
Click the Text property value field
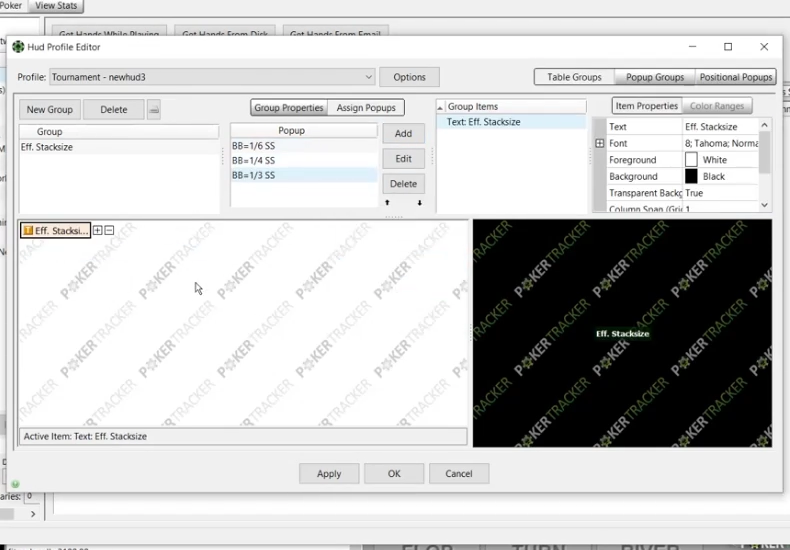click(720, 126)
